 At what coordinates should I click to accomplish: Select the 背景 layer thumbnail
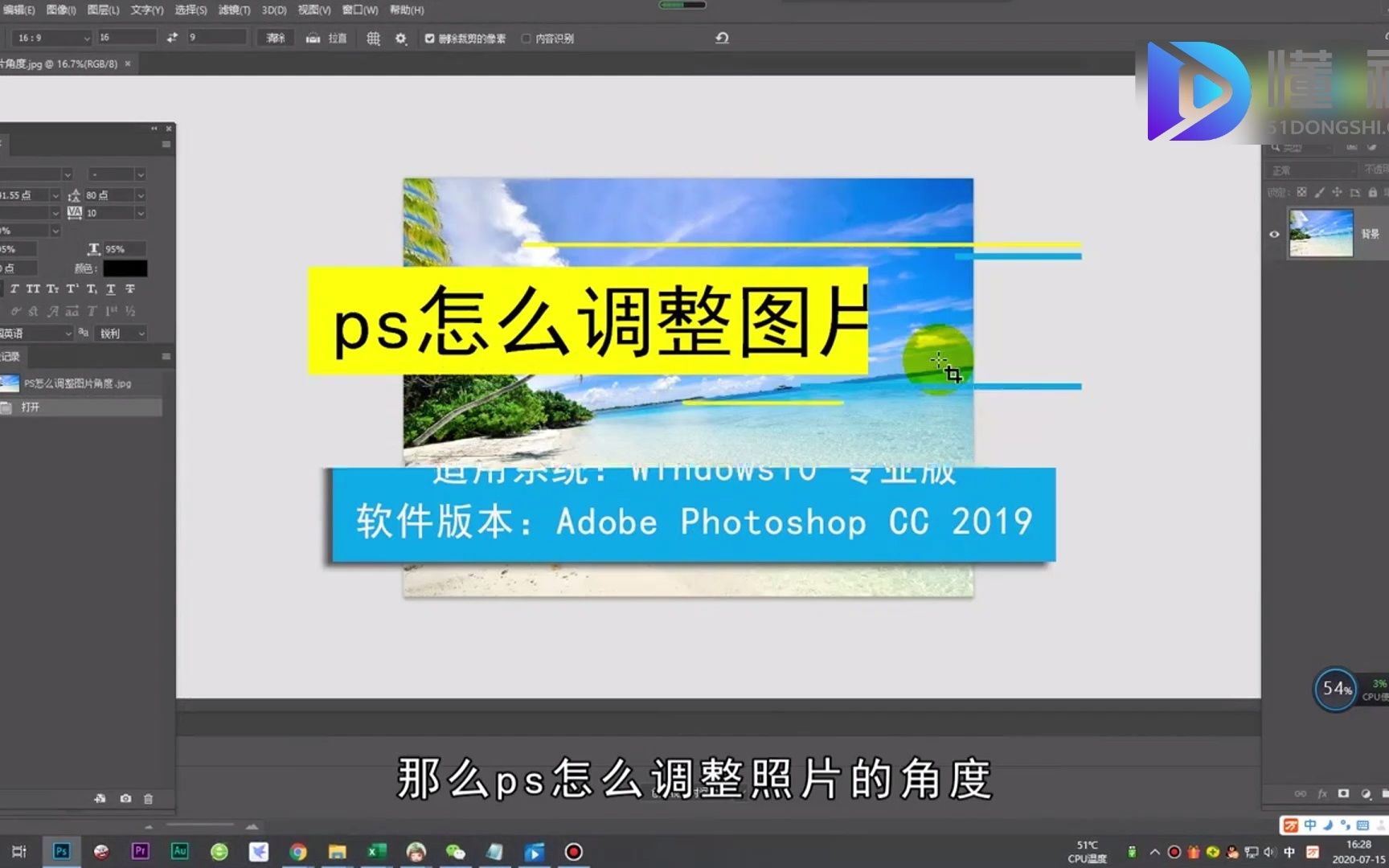tap(1321, 233)
